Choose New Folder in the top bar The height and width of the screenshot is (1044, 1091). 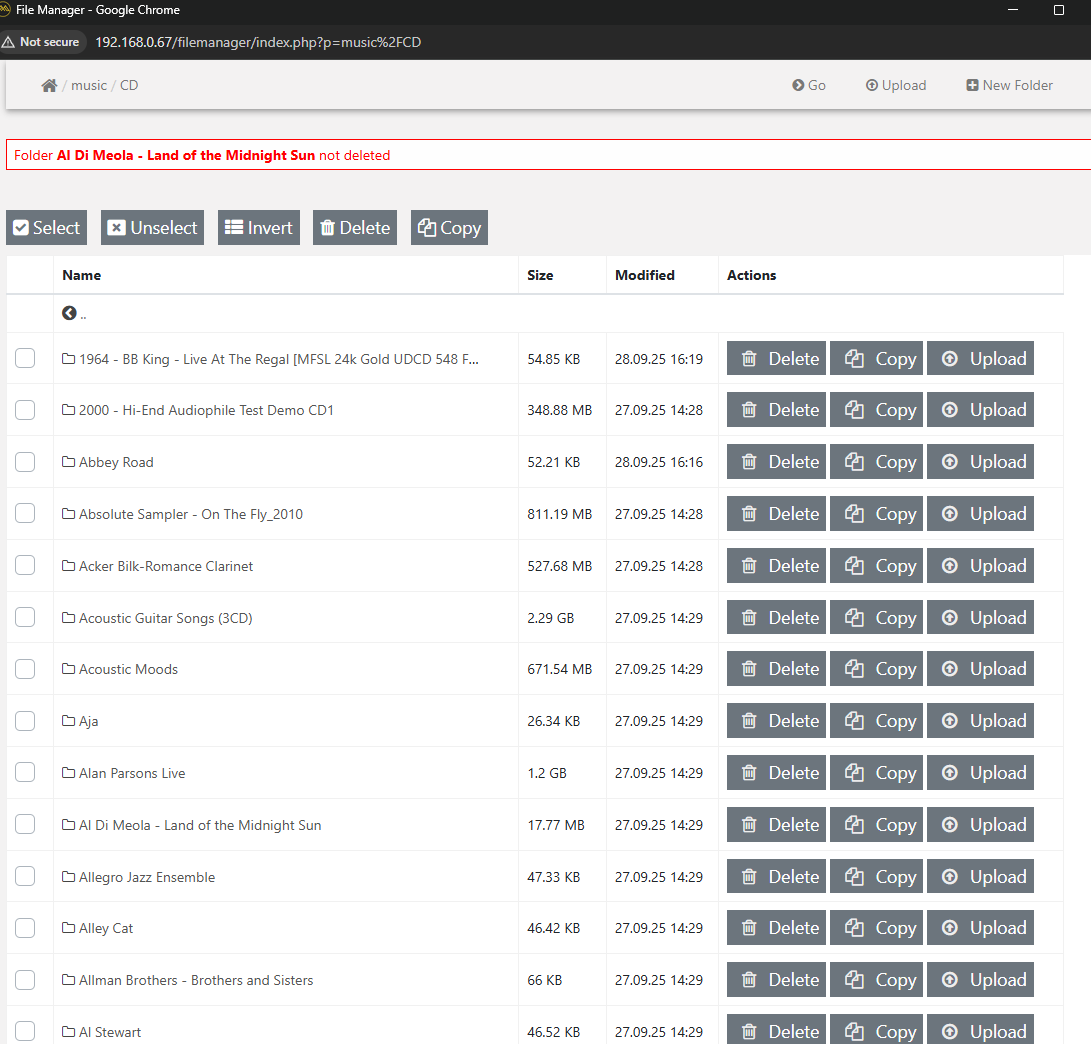click(1009, 86)
